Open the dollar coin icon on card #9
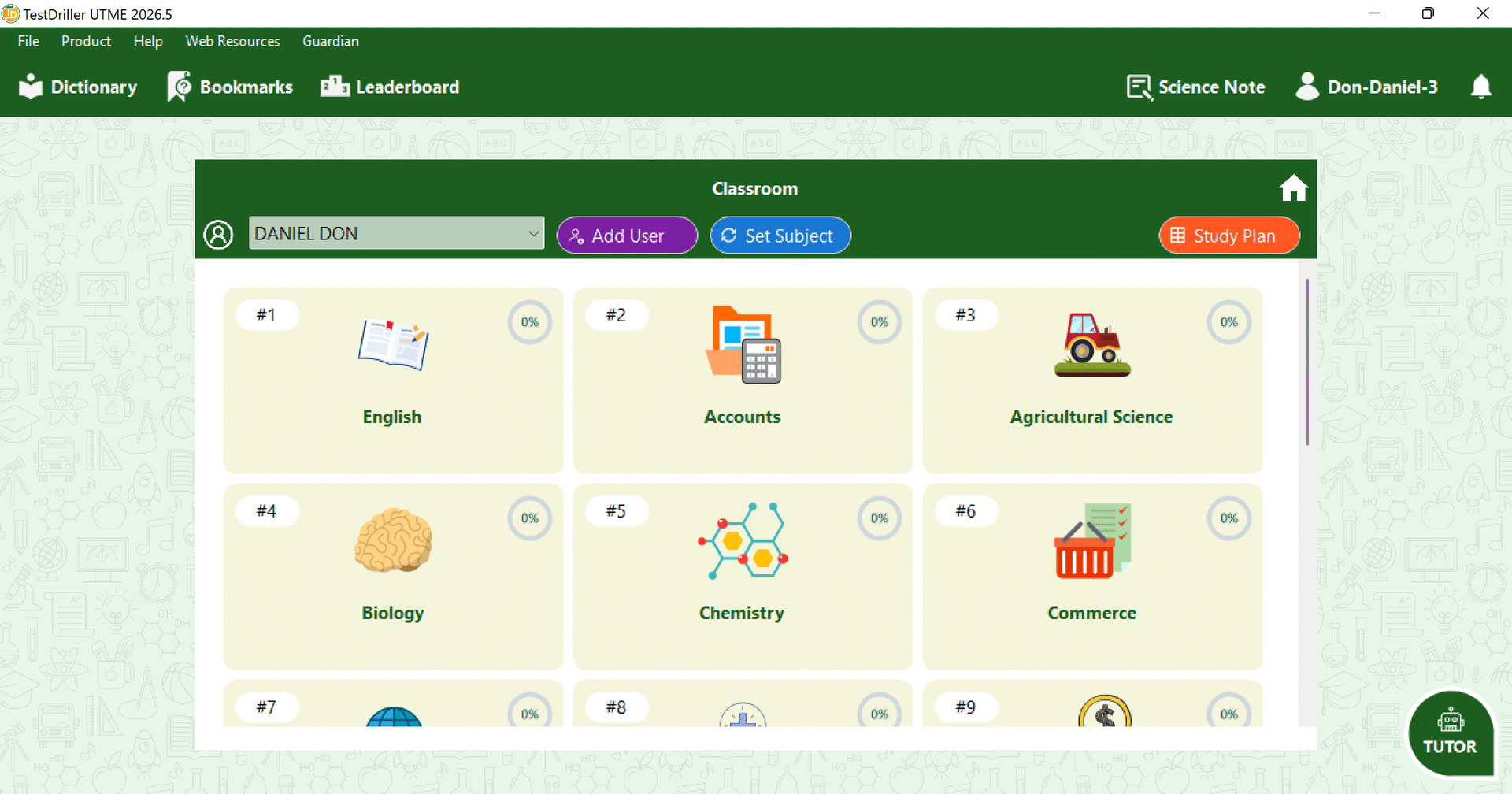This screenshot has width=1512, height=794. tap(1105, 711)
